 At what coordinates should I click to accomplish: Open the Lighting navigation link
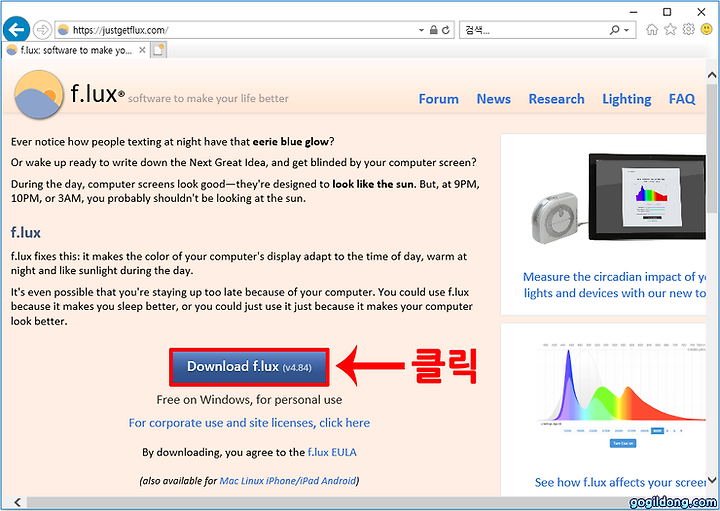pos(627,99)
